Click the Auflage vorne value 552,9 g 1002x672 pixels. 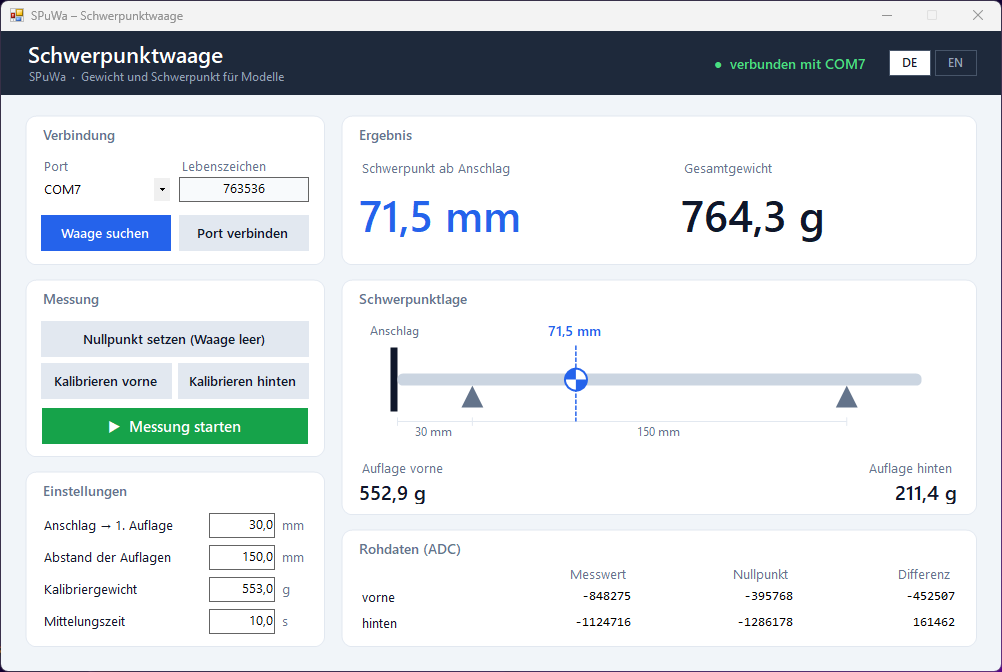[x=392, y=493]
